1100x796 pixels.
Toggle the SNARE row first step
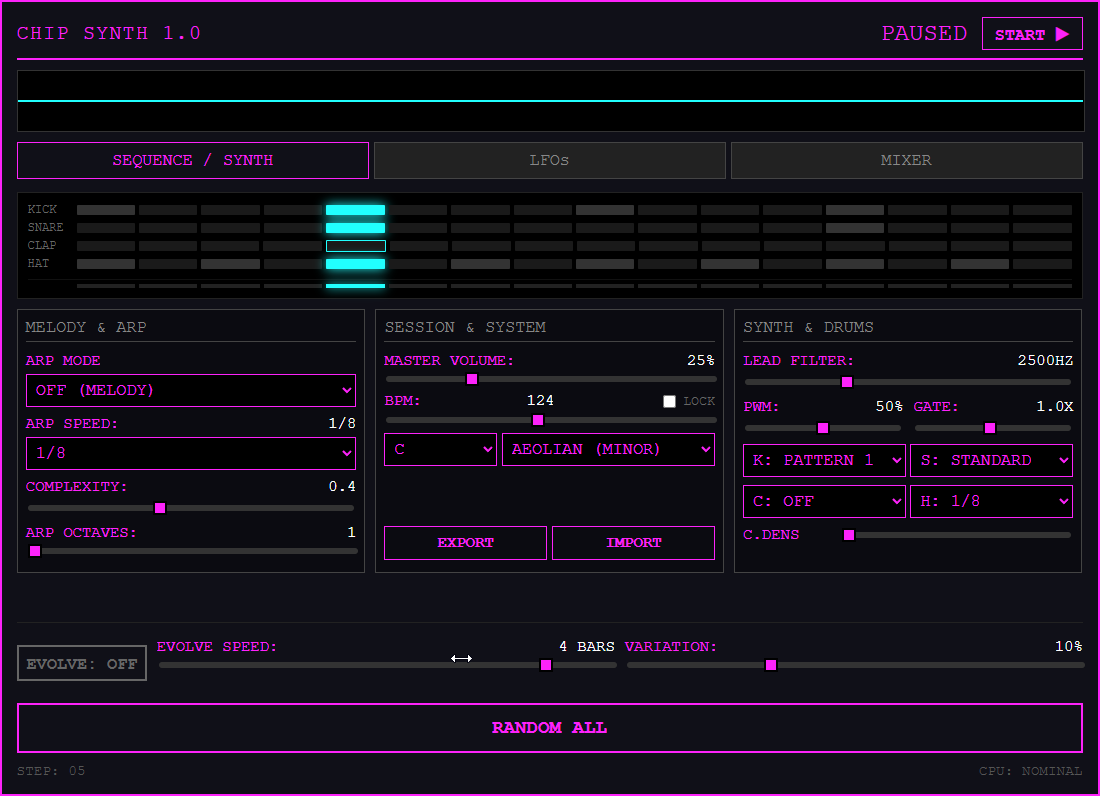click(x=106, y=228)
